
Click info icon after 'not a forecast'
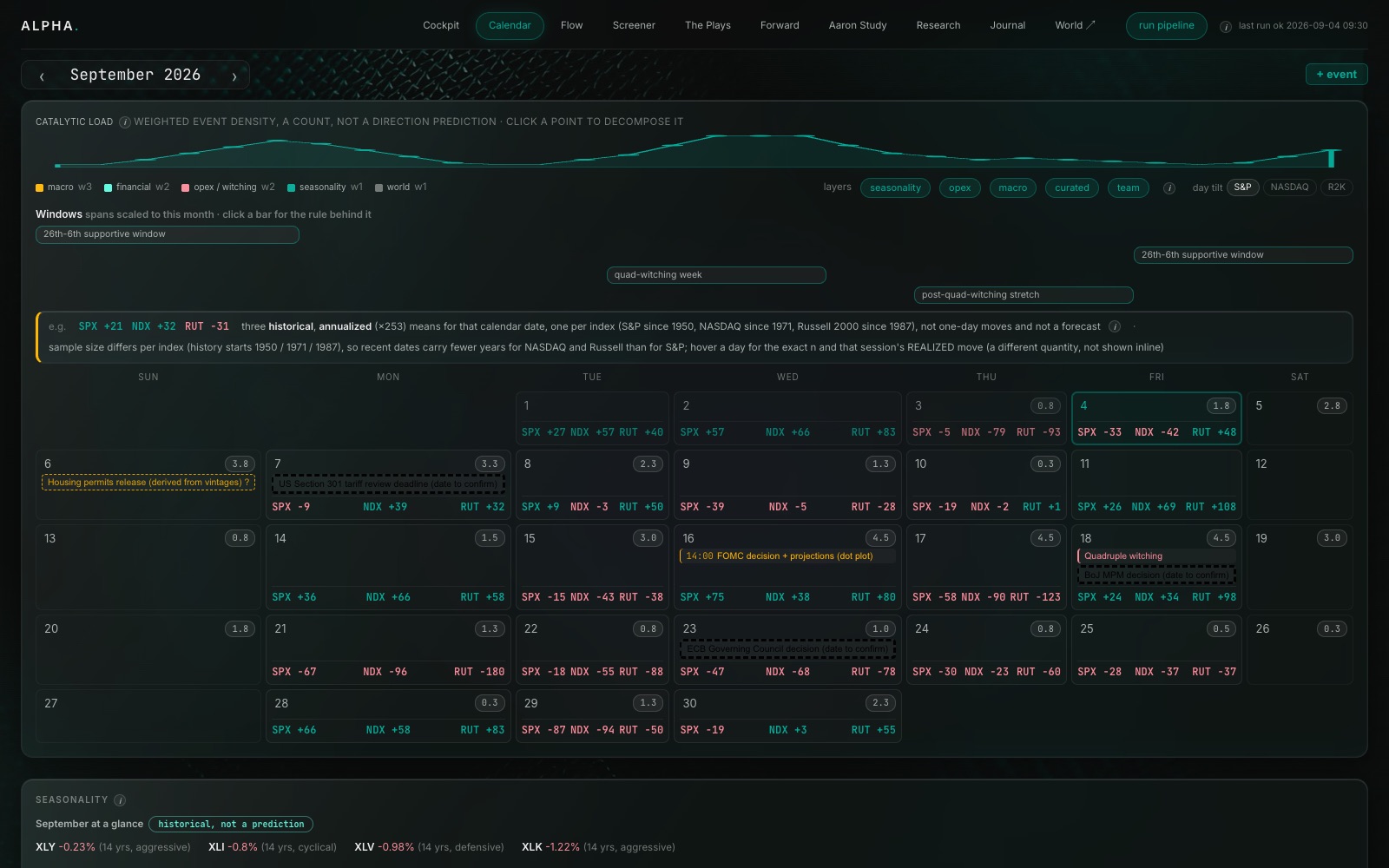[1115, 326]
